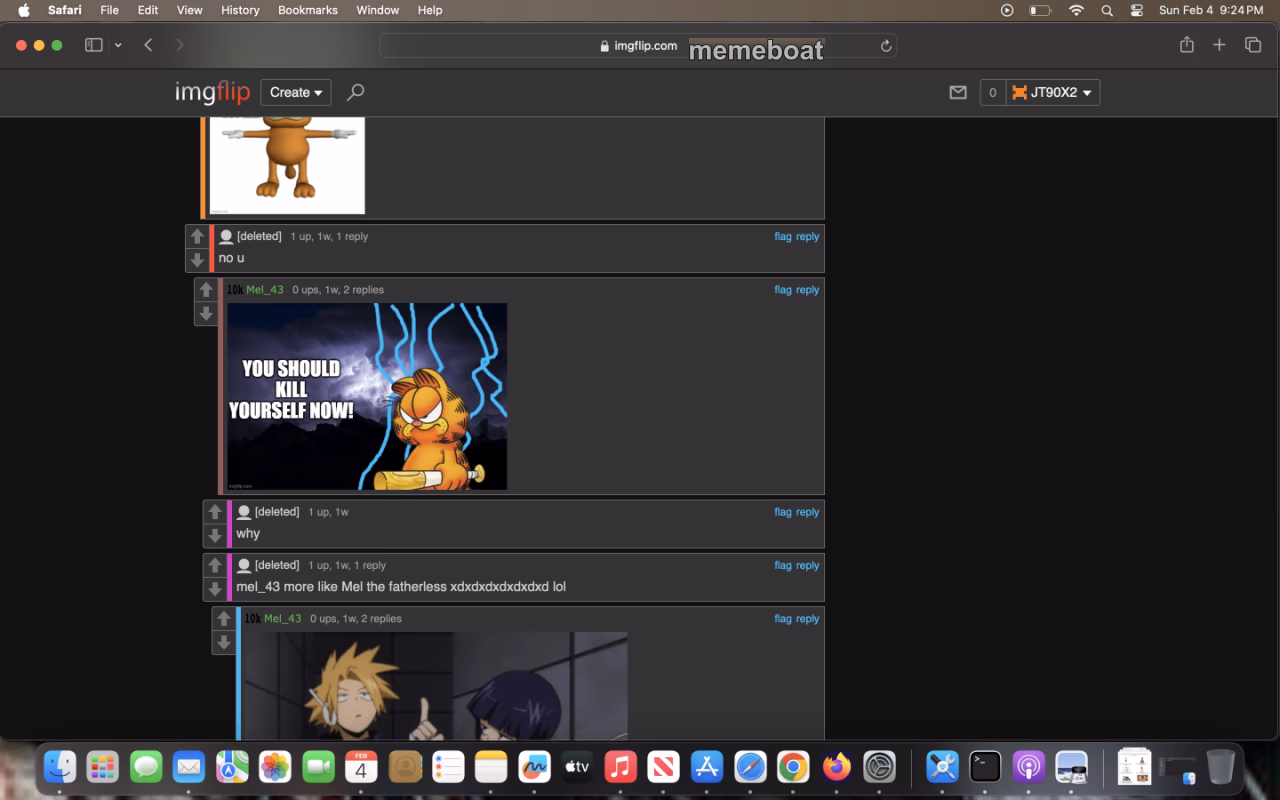Open imgflip search with the magnifier icon
The width and height of the screenshot is (1280, 800).
point(355,92)
